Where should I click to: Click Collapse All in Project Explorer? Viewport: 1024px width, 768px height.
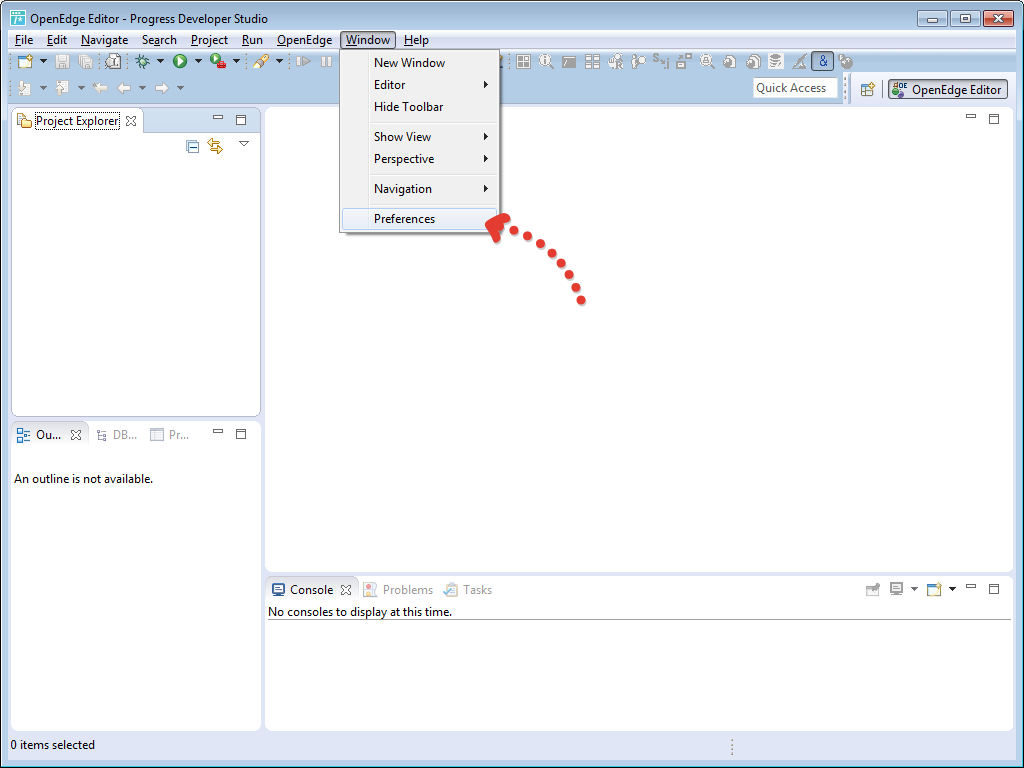pos(192,146)
